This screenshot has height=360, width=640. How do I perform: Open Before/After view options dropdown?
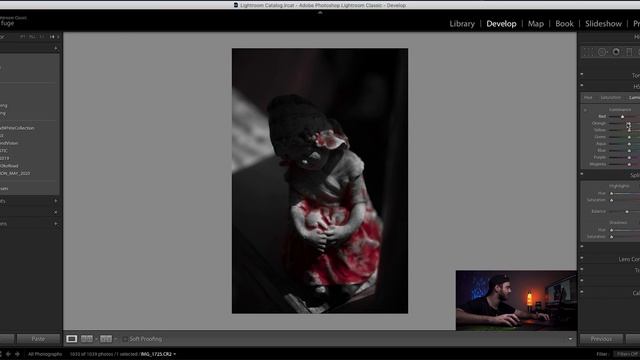pos(116,339)
